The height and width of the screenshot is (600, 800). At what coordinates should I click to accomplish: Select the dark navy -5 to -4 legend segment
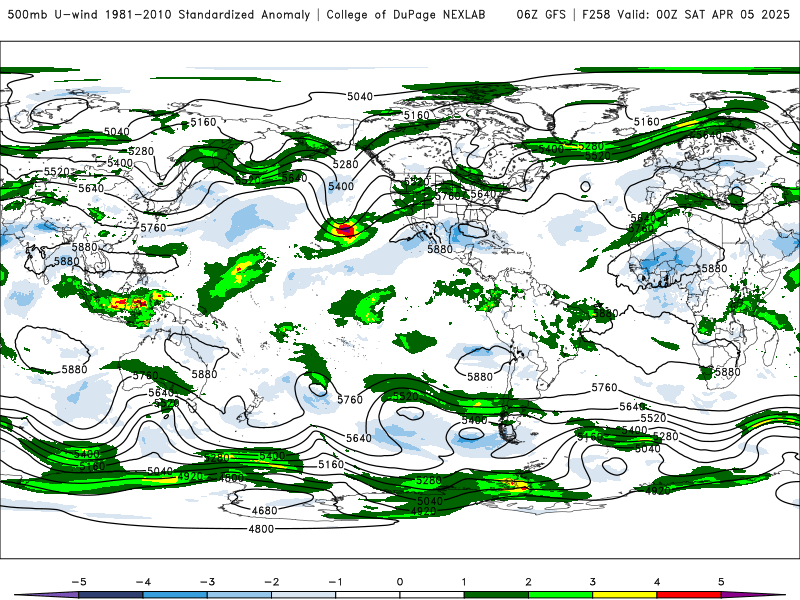[111, 595]
